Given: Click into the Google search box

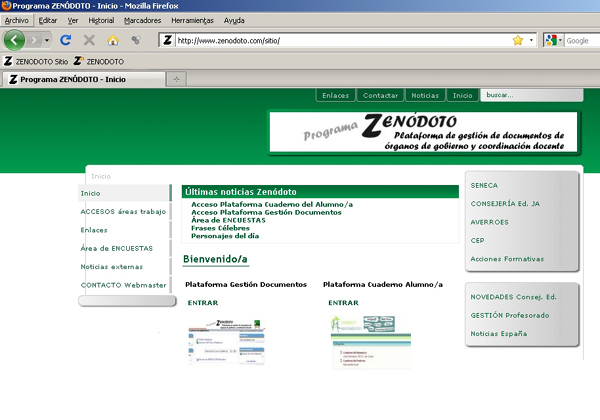Looking at the screenshot, I should coord(582,41).
